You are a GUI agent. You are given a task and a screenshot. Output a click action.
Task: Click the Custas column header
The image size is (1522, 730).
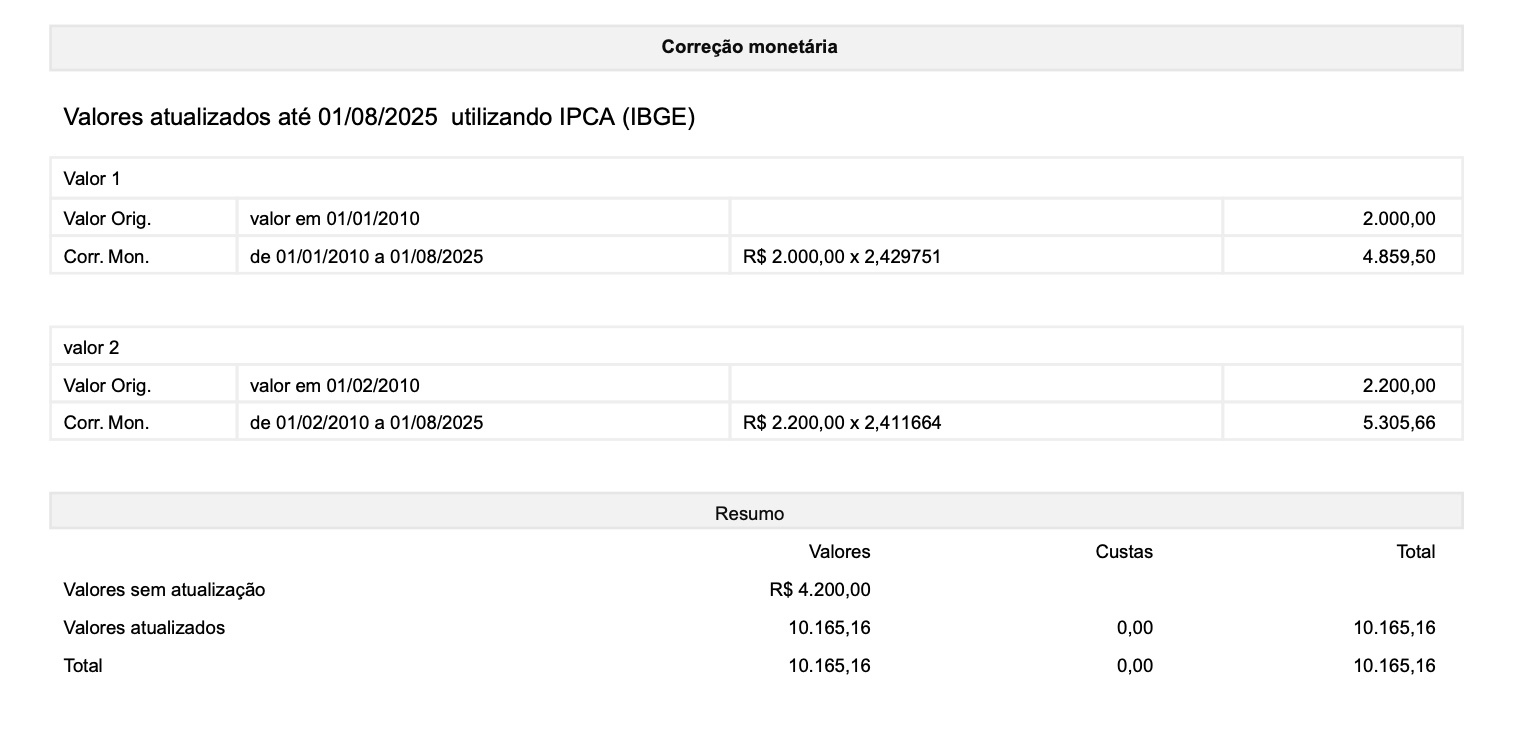[1123, 551]
